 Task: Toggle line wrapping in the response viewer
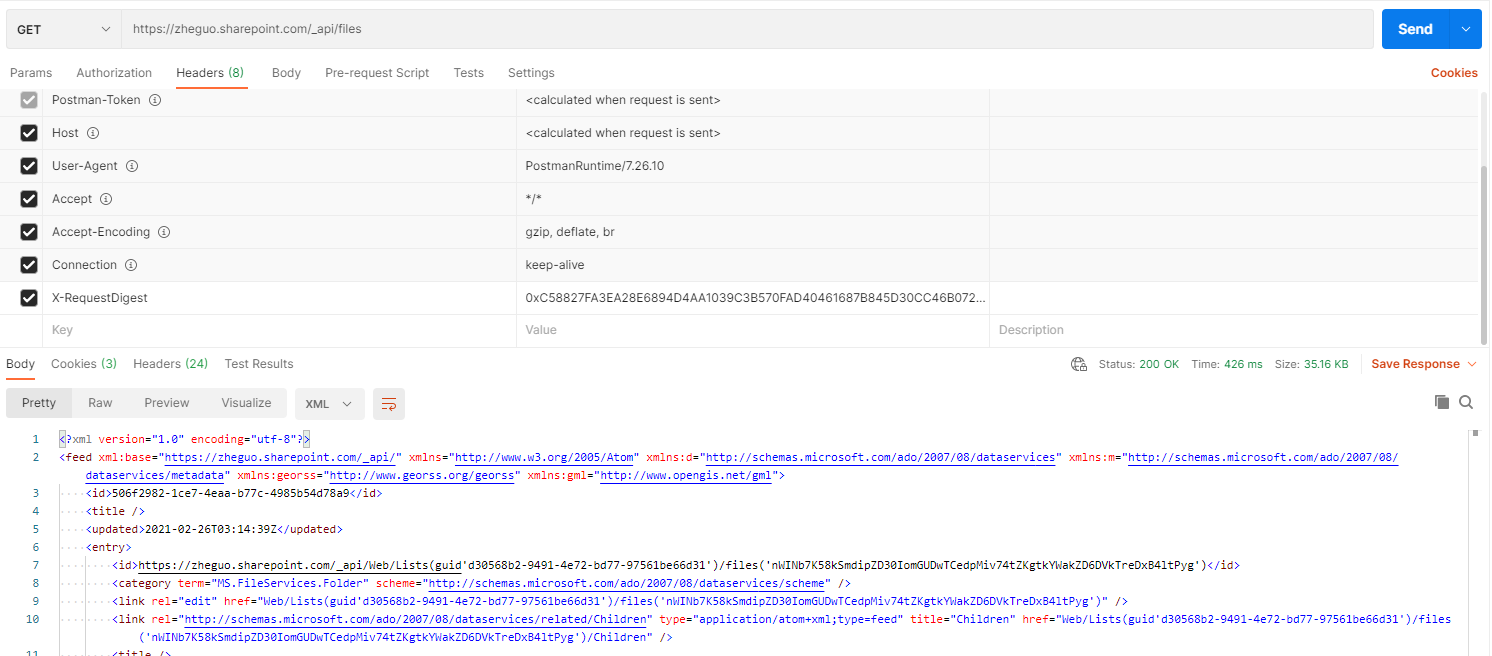388,404
